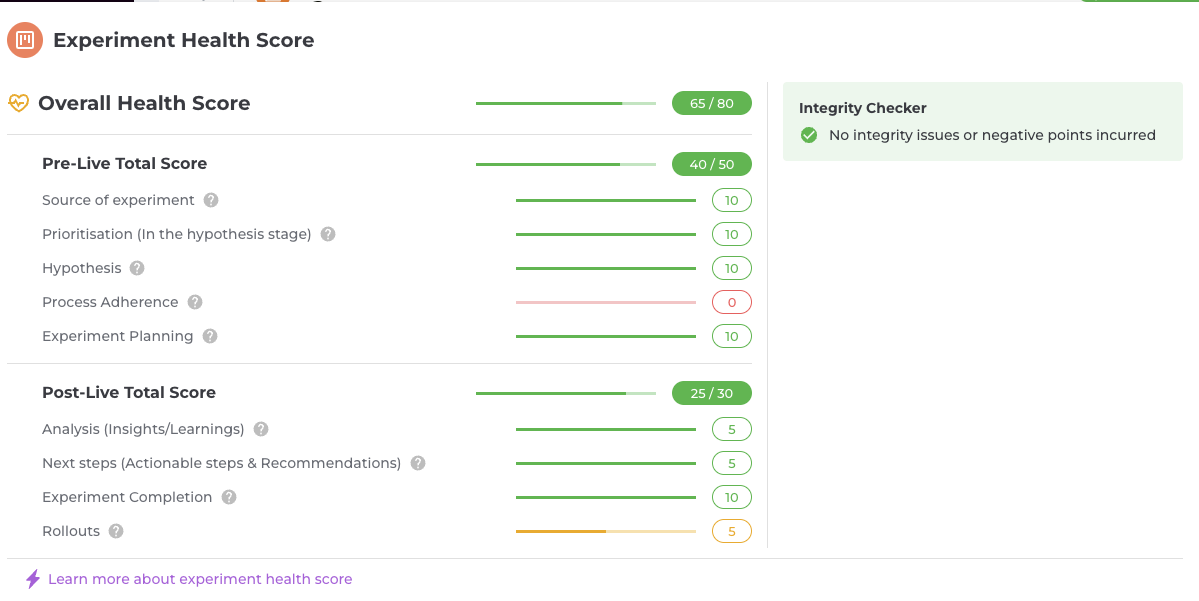Click the orange Rollouts progress bar
1199x601 pixels.
point(606,531)
